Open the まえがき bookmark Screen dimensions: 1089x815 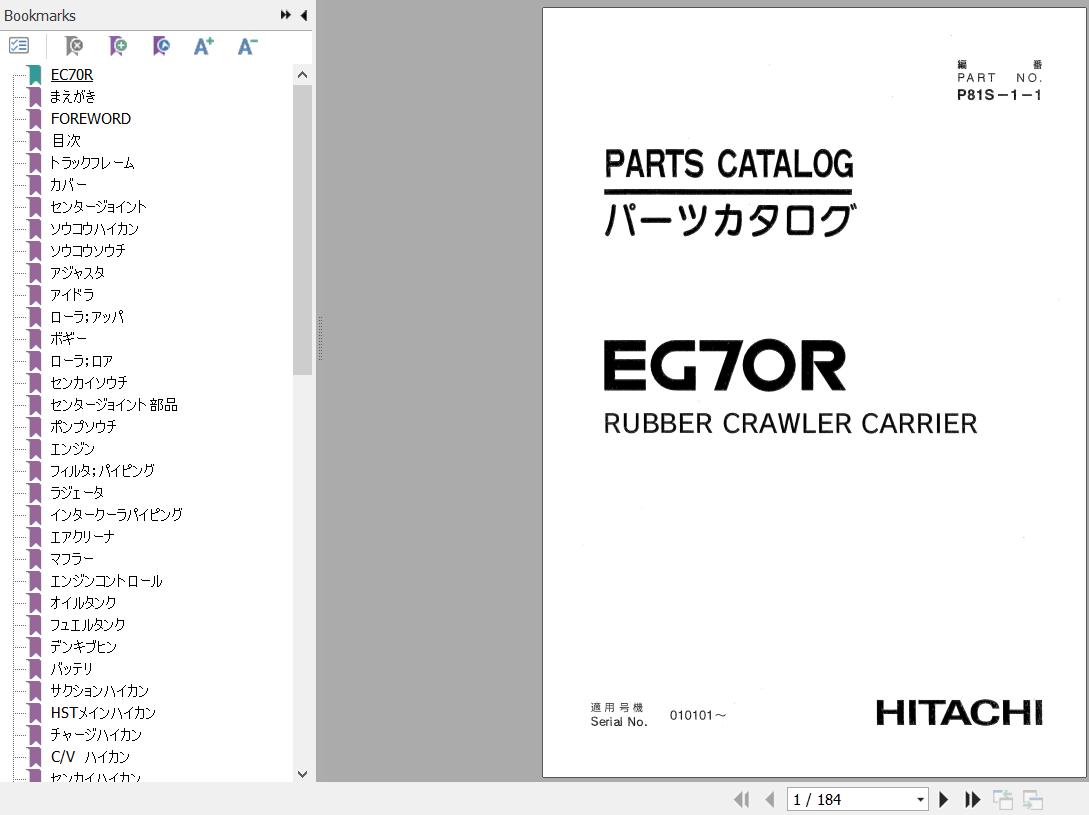pos(73,97)
